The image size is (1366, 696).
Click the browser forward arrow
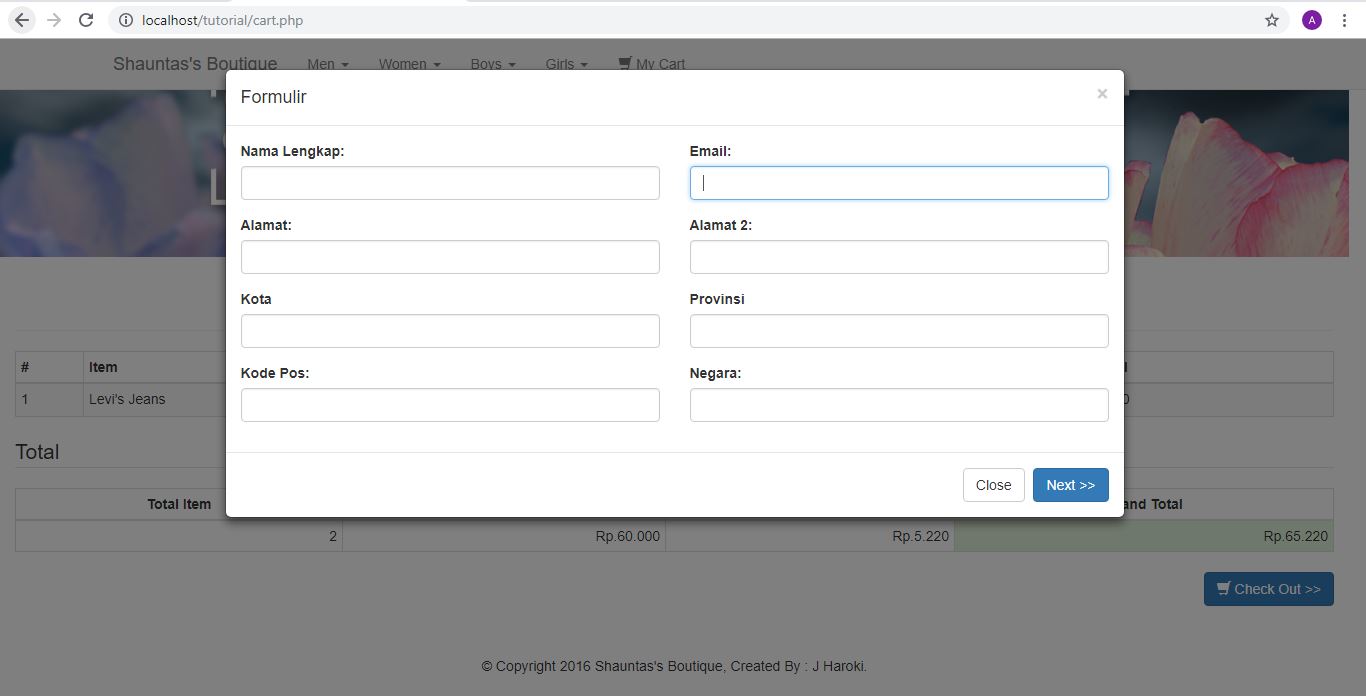coord(54,20)
